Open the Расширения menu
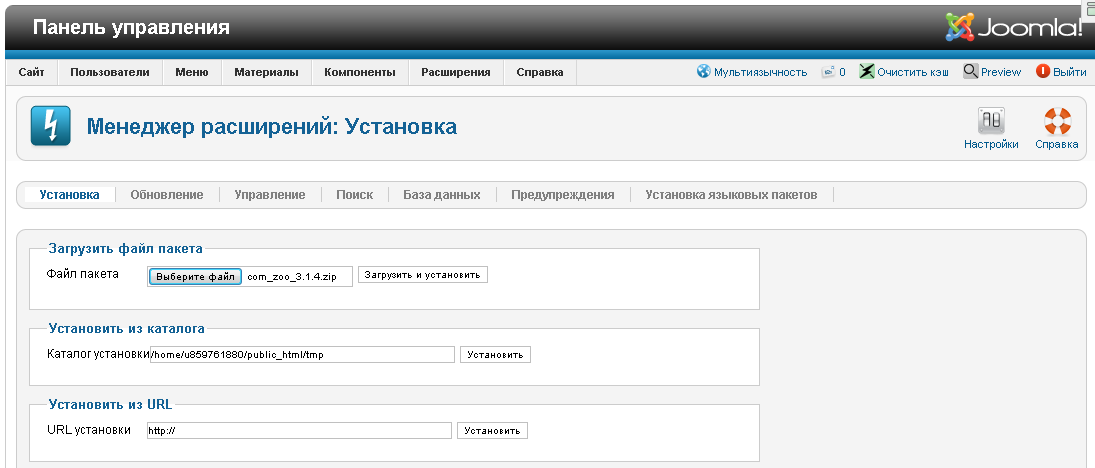 pyautogui.click(x=455, y=72)
